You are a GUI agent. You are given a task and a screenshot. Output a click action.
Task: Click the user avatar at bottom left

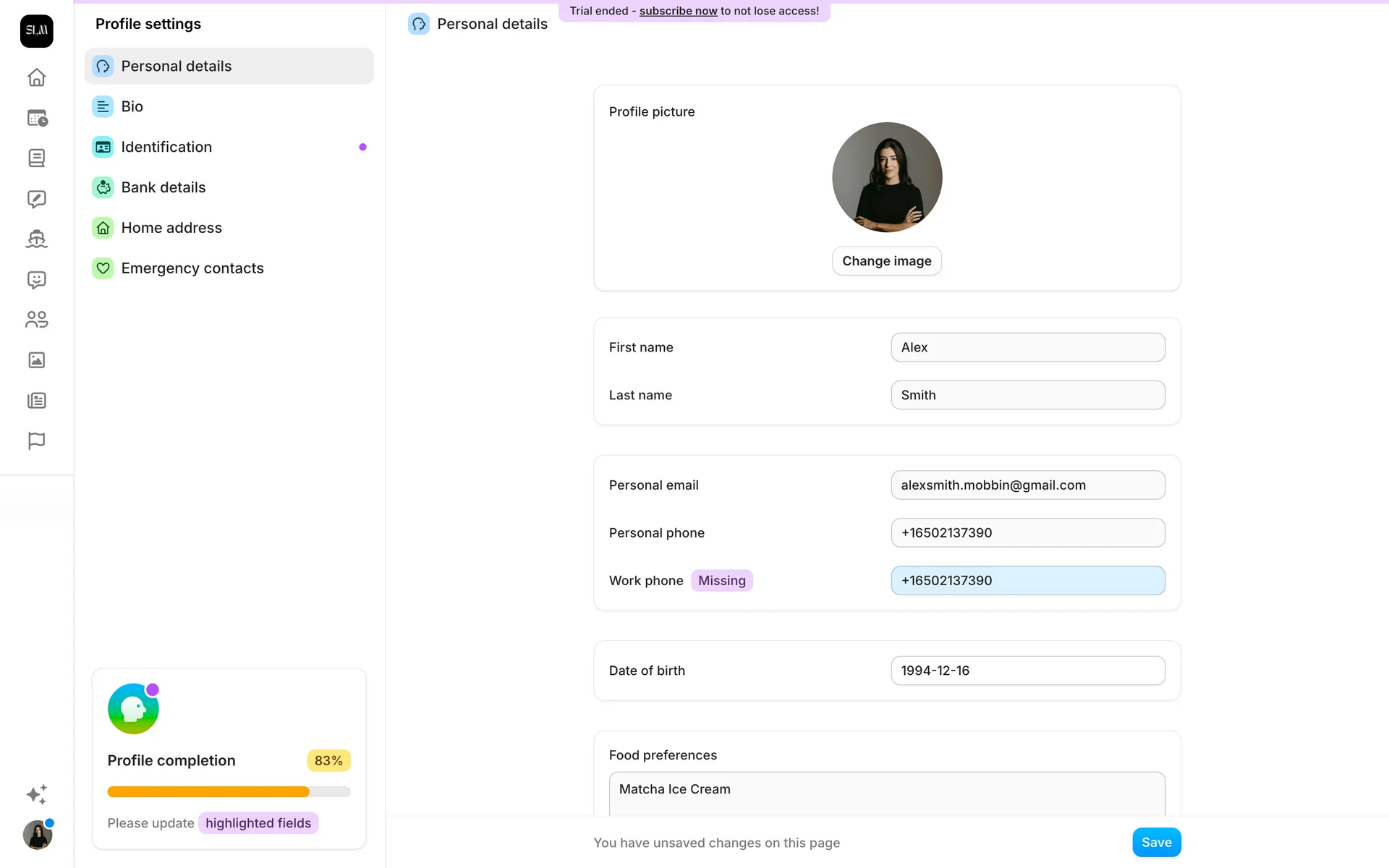[37, 835]
